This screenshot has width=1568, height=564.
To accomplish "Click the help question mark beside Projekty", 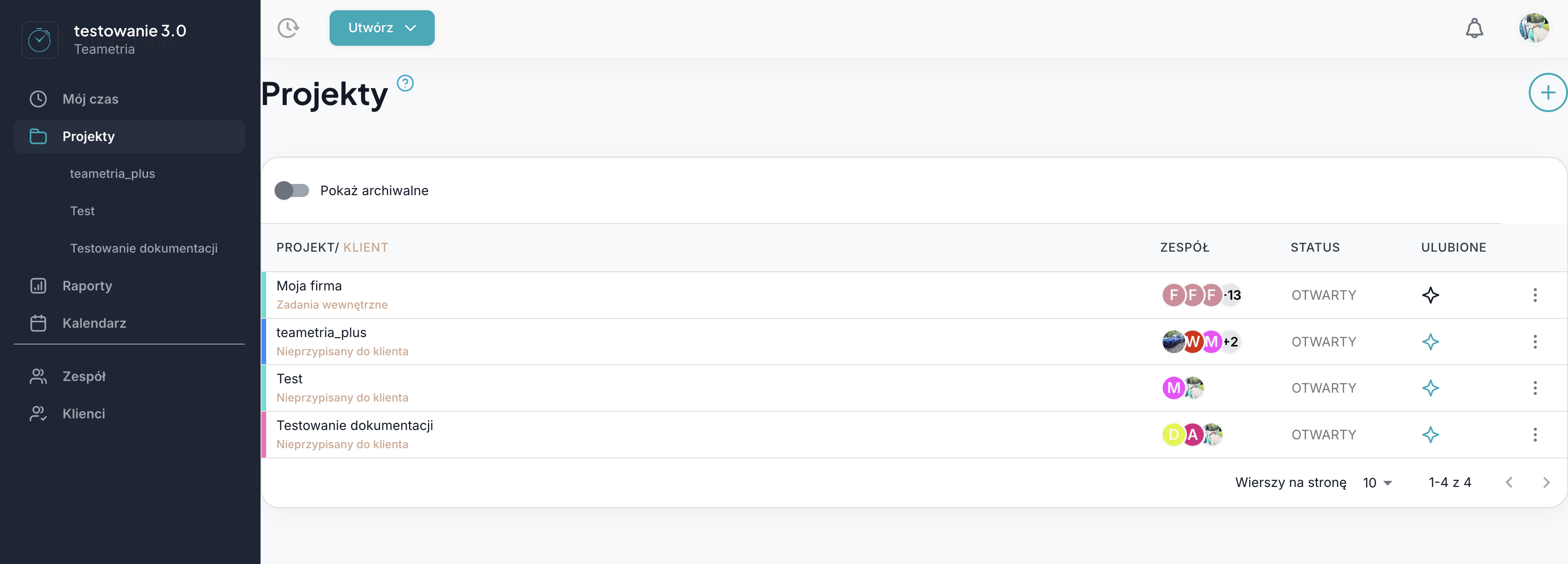I will tap(405, 83).
